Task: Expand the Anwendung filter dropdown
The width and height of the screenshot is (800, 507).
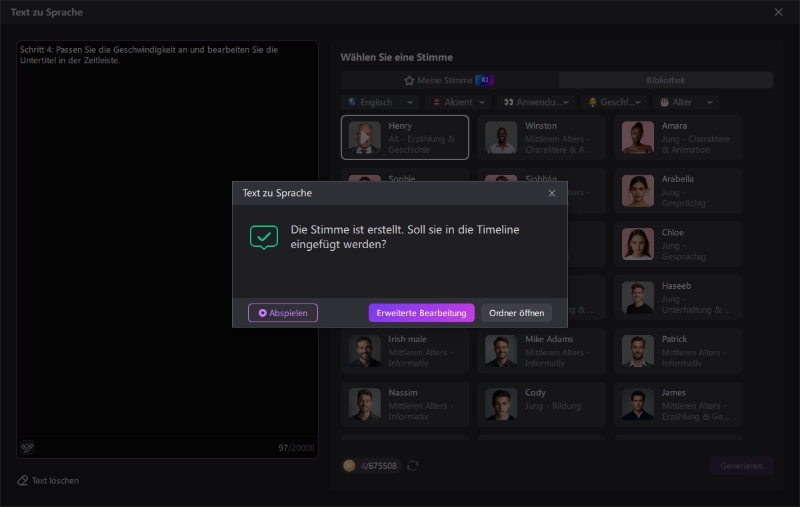Action: (537, 102)
